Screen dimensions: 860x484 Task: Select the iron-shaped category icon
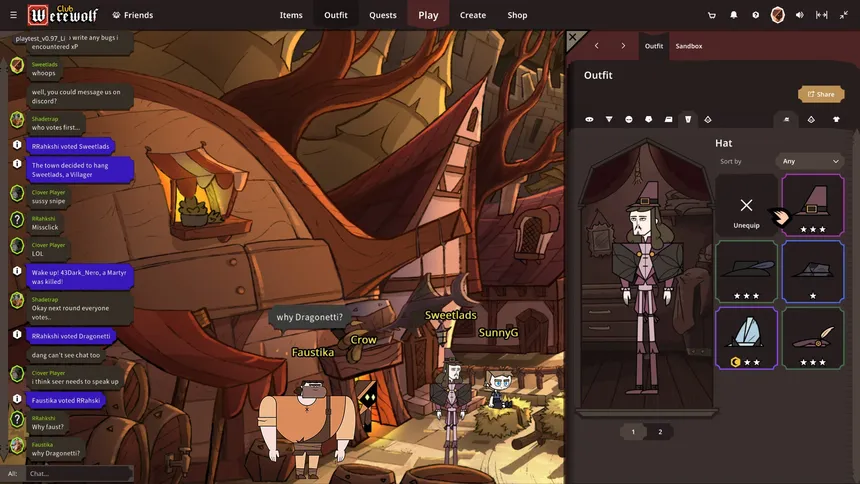[x=668, y=119]
